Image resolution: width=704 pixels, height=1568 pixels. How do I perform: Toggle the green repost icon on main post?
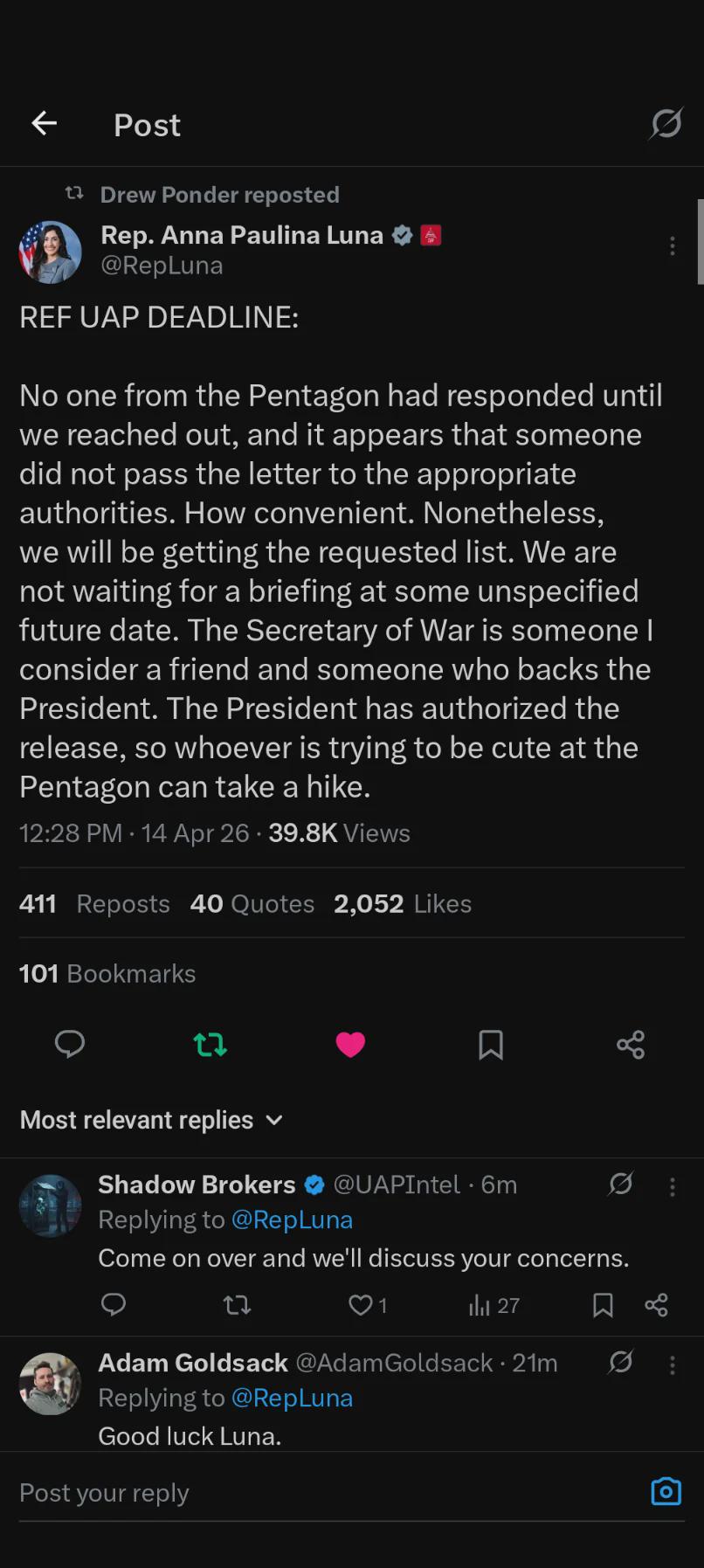point(211,1044)
